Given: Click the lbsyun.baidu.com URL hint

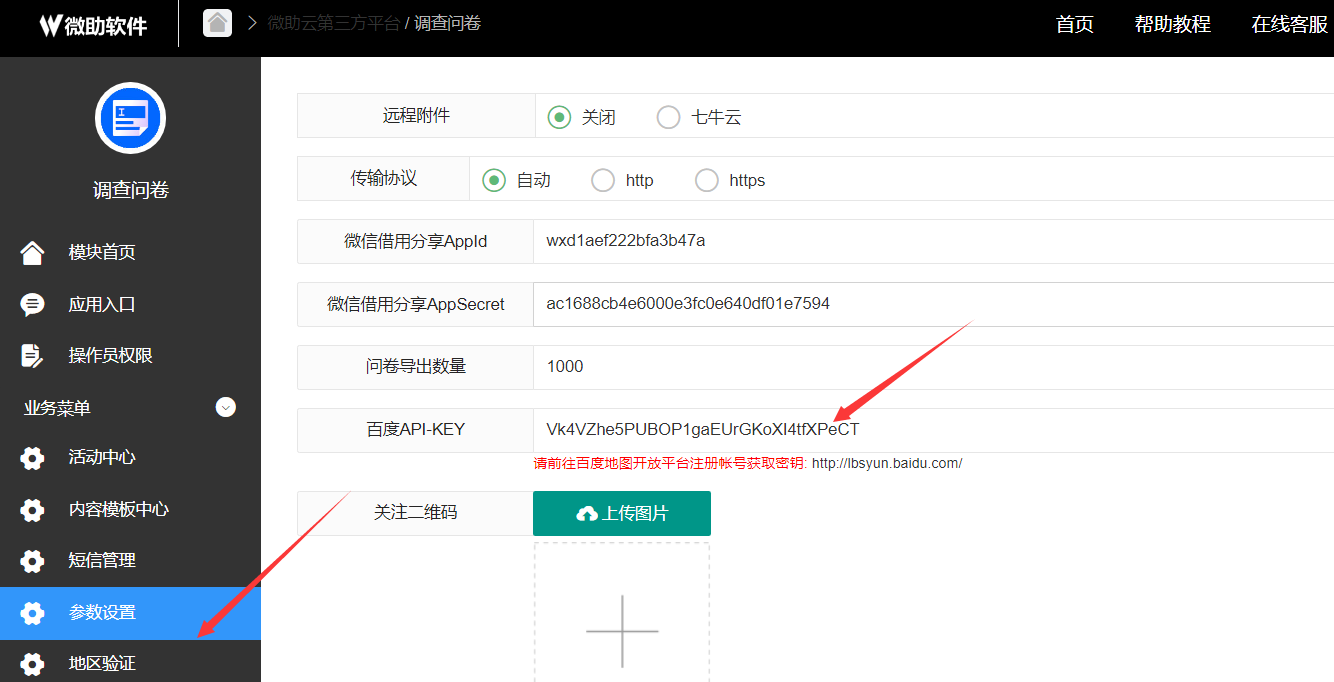Looking at the screenshot, I should (x=887, y=464).
